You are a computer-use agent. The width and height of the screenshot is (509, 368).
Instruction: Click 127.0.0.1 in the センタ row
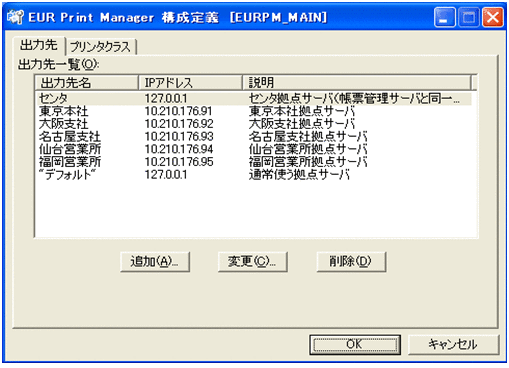[x=166, y=98]
